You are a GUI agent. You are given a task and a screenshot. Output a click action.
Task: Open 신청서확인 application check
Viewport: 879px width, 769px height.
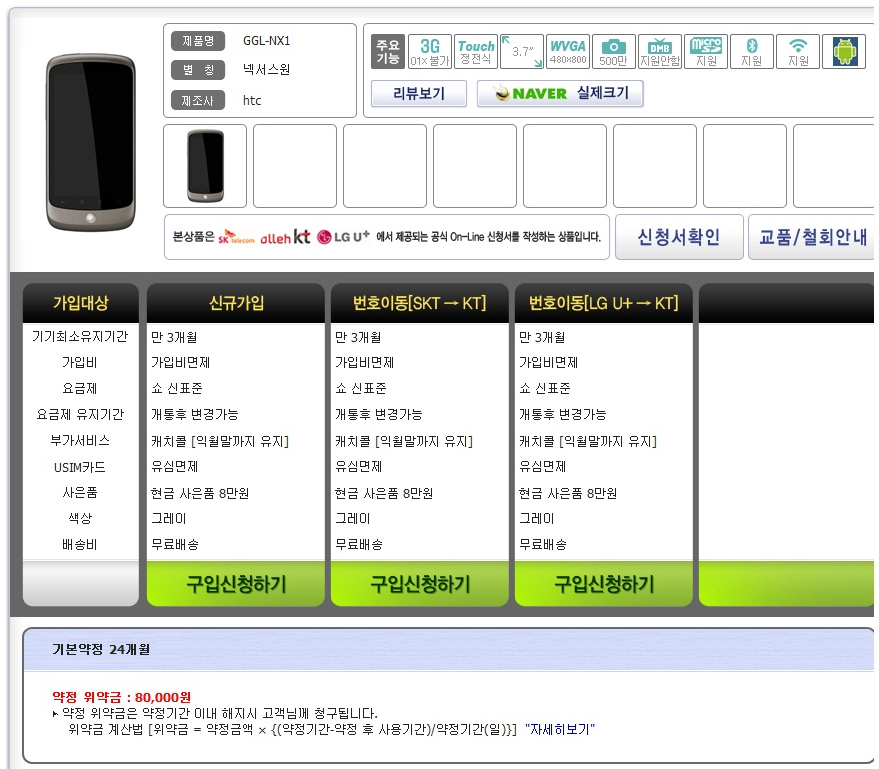[679, 238]
